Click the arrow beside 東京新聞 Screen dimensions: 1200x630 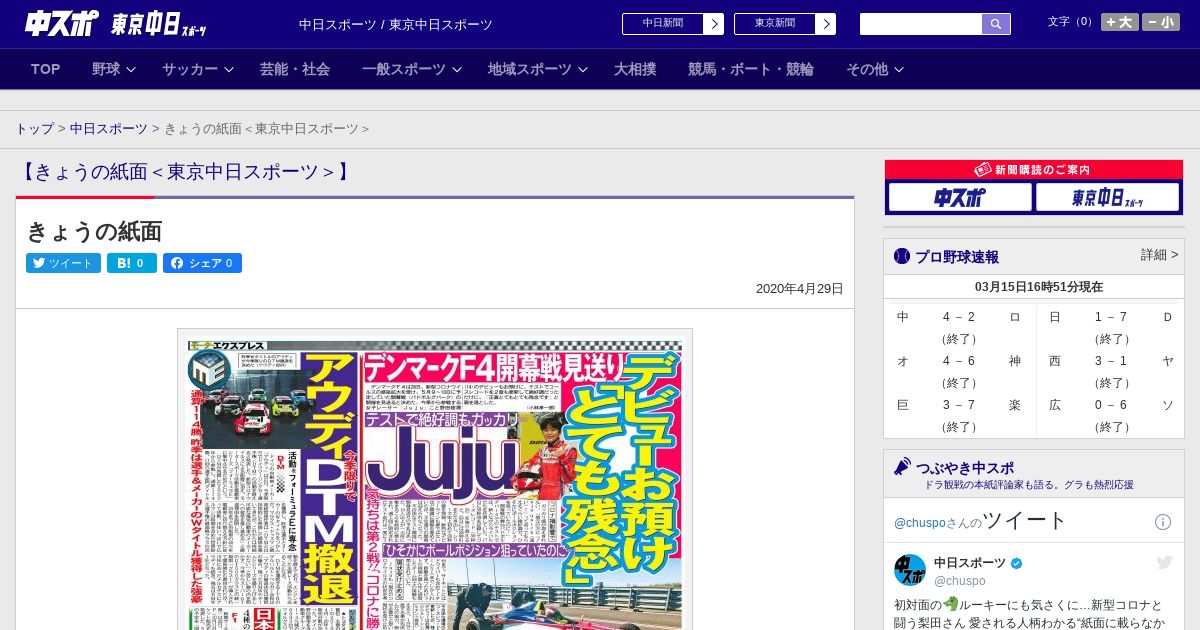pyautogui.click(x=826, y=24)
